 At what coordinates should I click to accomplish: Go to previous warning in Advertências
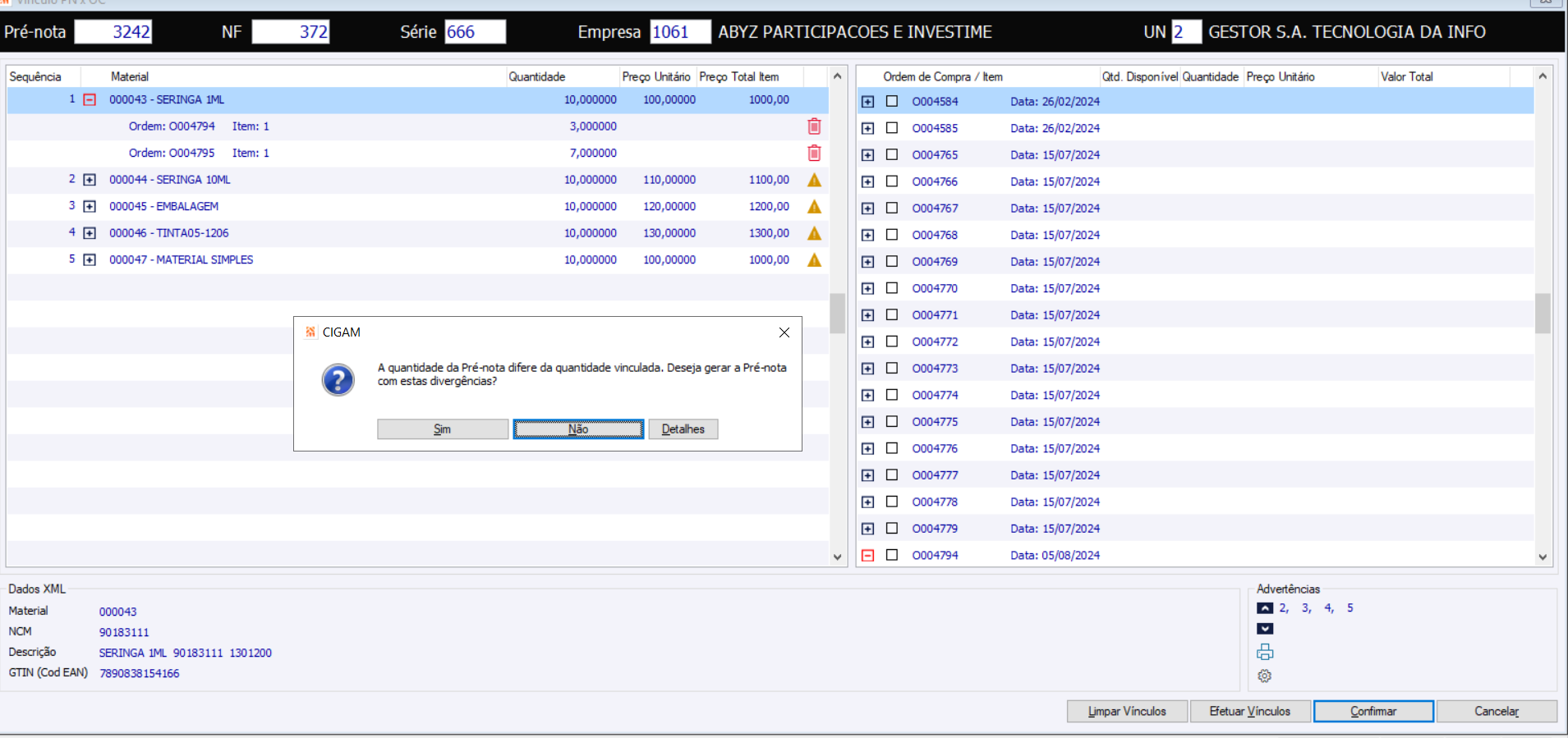click(x=1265, y=608)
